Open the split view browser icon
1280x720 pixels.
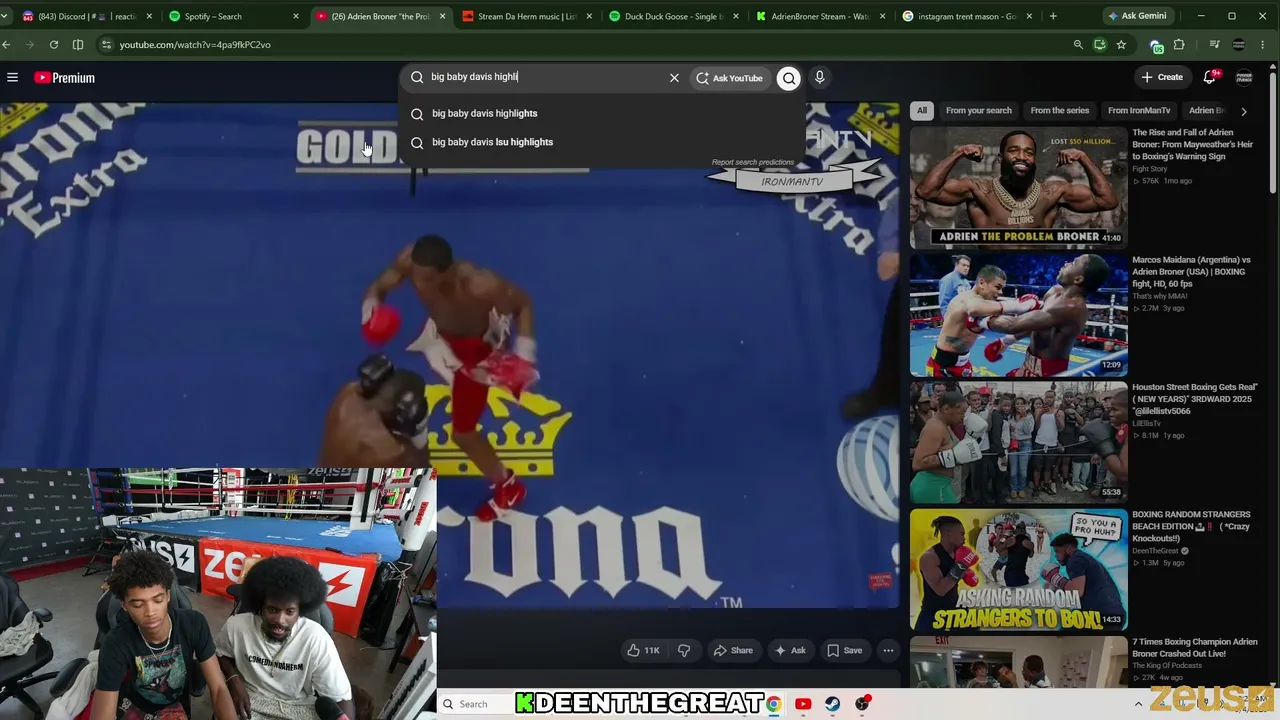78,45
